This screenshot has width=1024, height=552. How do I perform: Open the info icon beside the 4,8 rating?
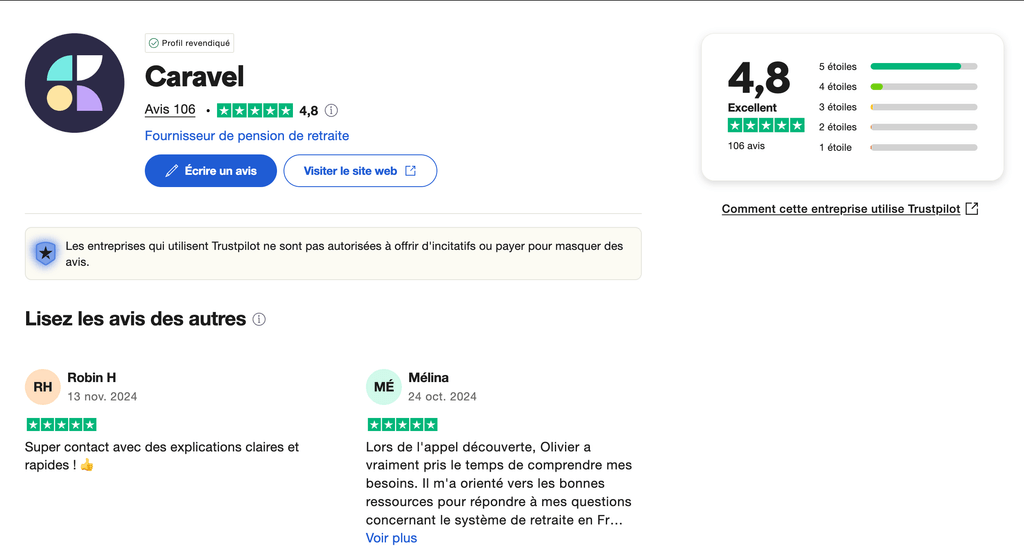332,110
